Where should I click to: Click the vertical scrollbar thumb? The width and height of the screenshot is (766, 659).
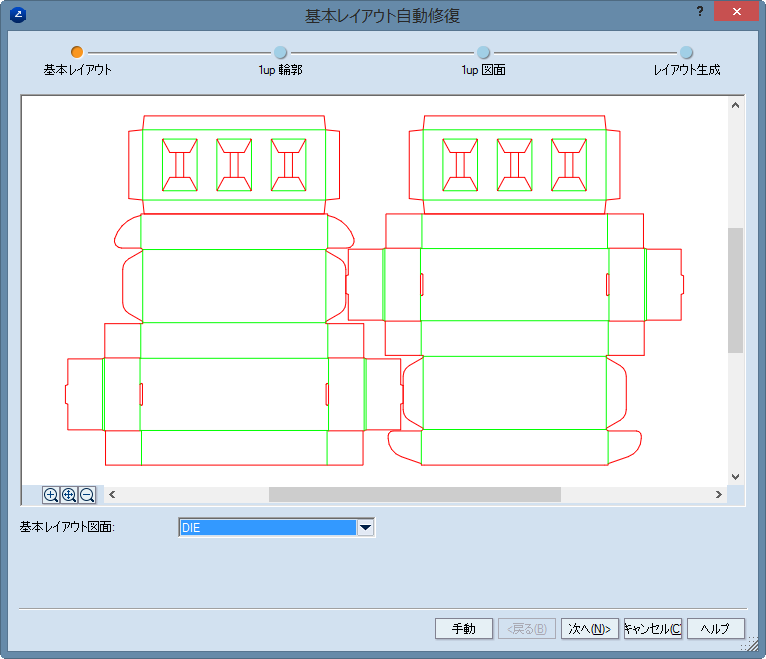(x=735, y=290)
